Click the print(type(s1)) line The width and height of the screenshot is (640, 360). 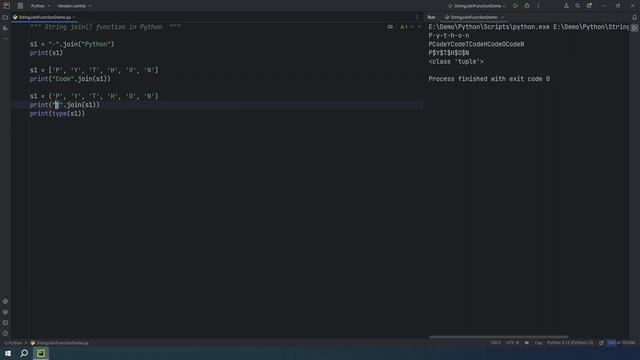[x=57, y=113]
